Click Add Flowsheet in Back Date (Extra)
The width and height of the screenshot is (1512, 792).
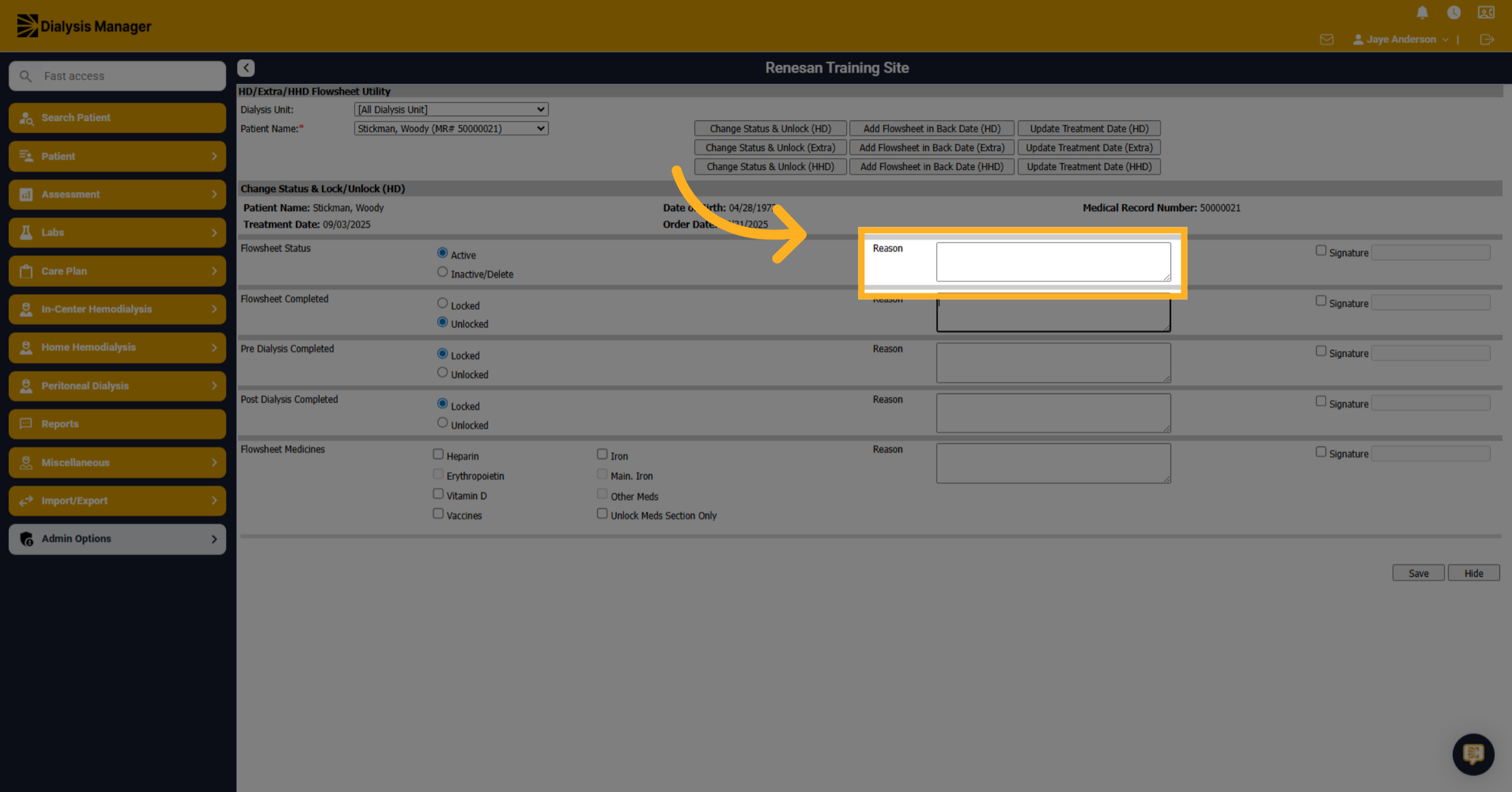pyautogui.click(x=932, y=147)
